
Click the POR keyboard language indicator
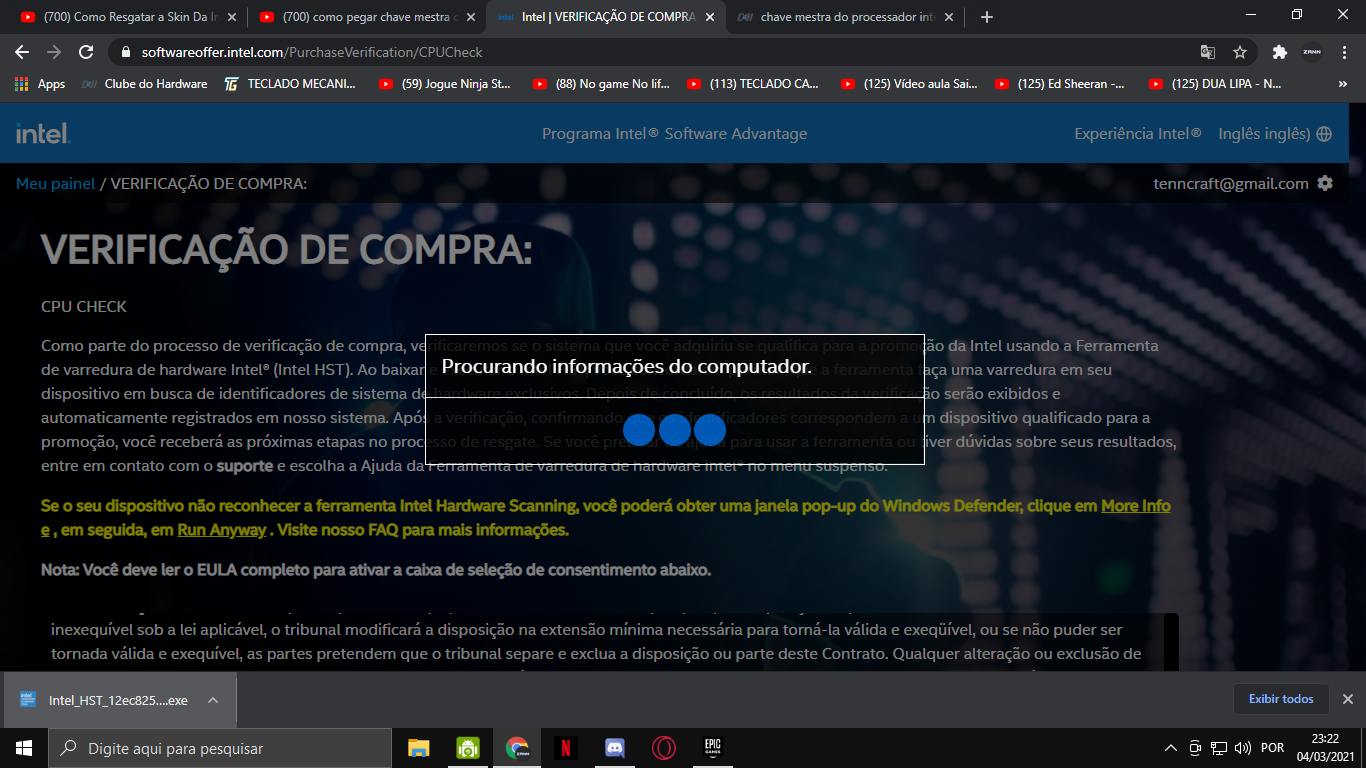tap(1272, 748)
